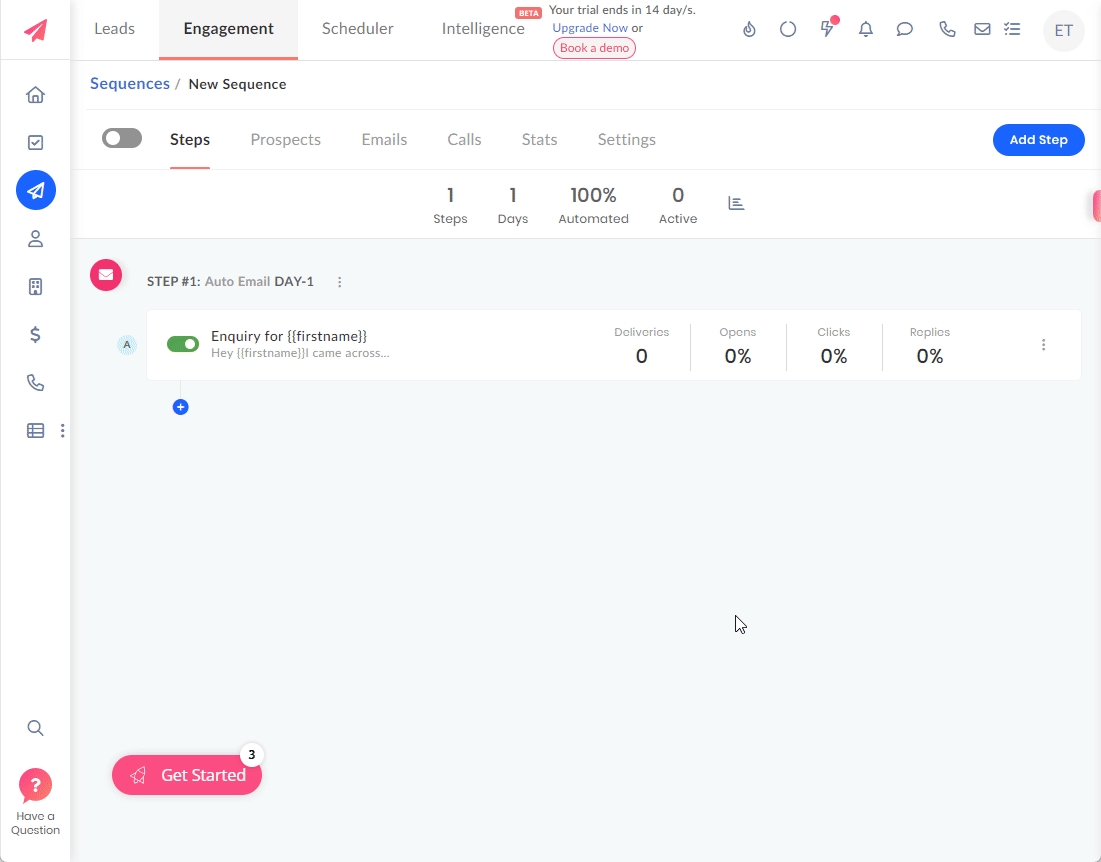Viewport: 1101px width, 862px height.
Task: Click the notifications bell icon
Action: [866, 30]
